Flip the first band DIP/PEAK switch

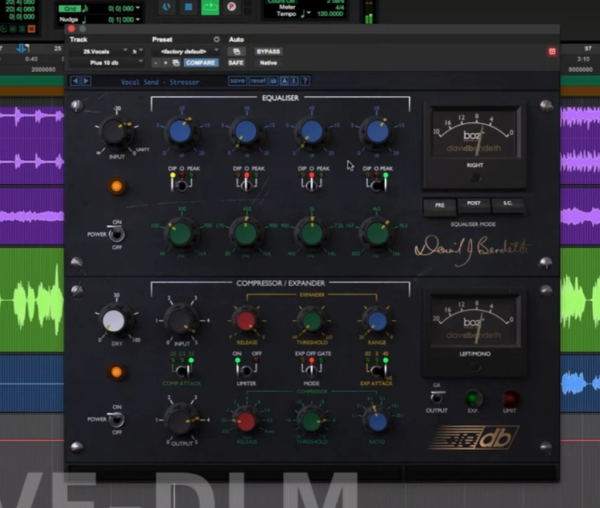pos(181,185)
